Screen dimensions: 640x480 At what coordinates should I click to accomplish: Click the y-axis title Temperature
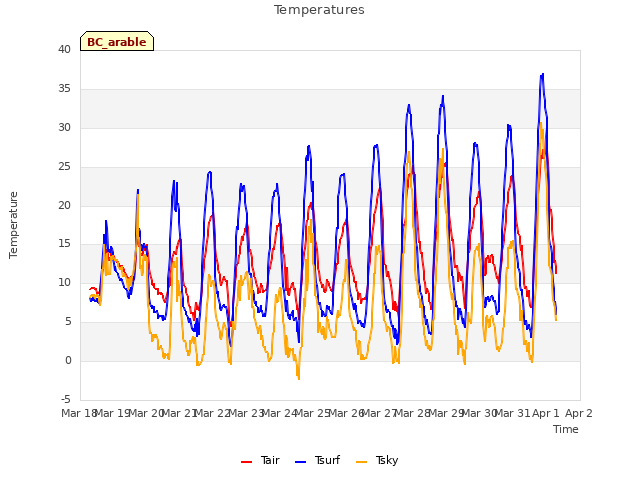click(x=13, y=225)
